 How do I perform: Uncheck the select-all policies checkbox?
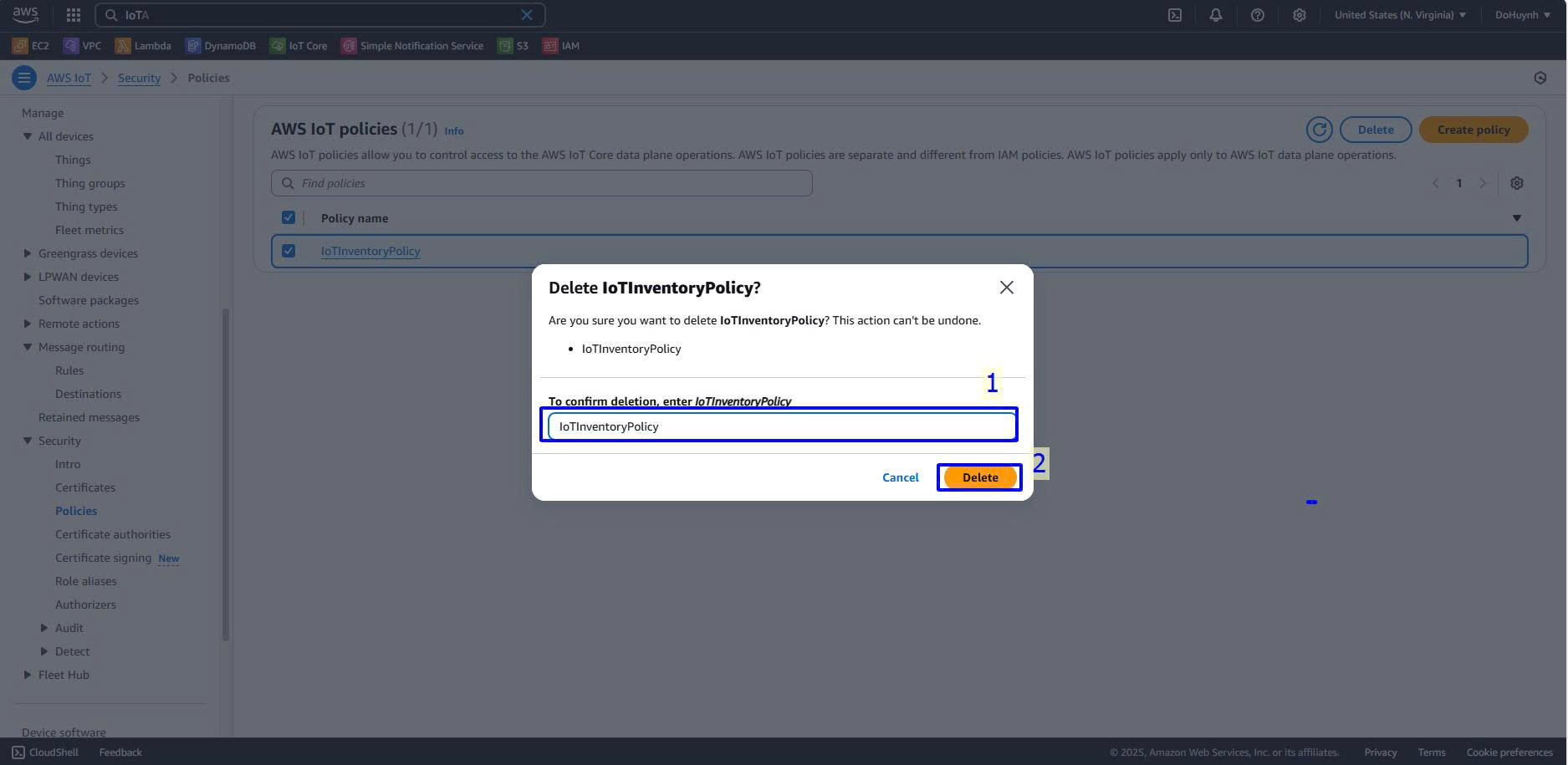(289, 218)
